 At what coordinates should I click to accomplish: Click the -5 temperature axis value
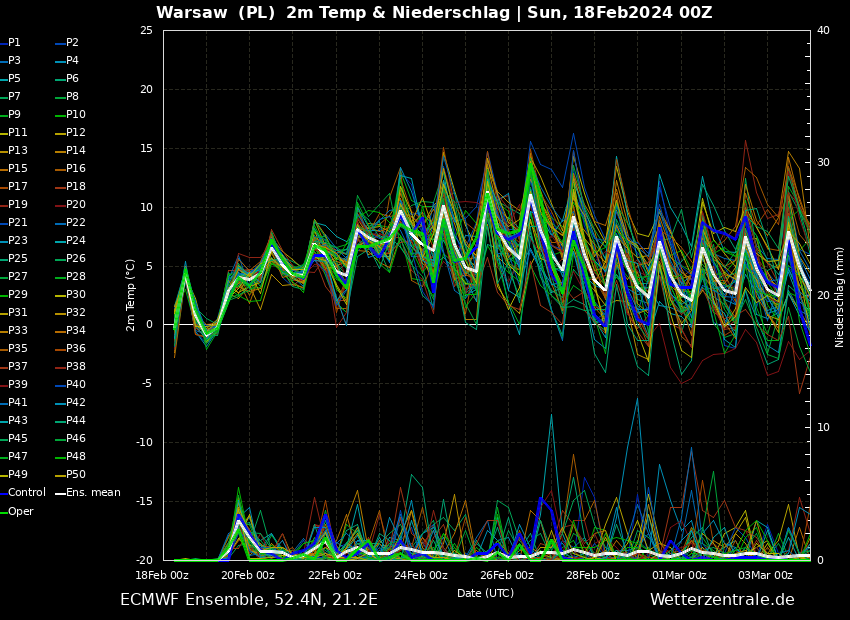coord(146,384)
